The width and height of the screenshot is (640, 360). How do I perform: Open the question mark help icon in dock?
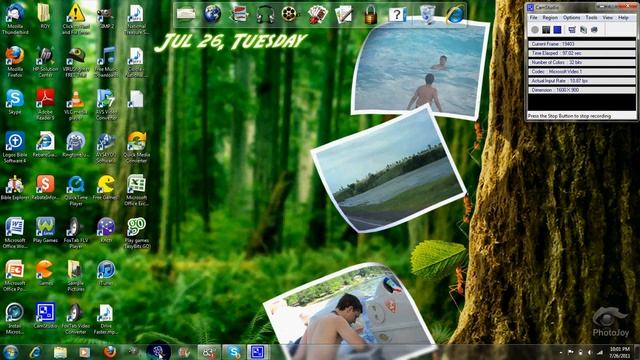[397, 15]
